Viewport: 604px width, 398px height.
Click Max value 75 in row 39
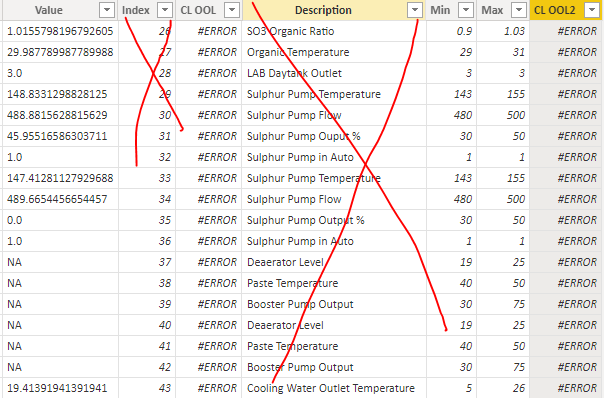[x=518, y=304]
